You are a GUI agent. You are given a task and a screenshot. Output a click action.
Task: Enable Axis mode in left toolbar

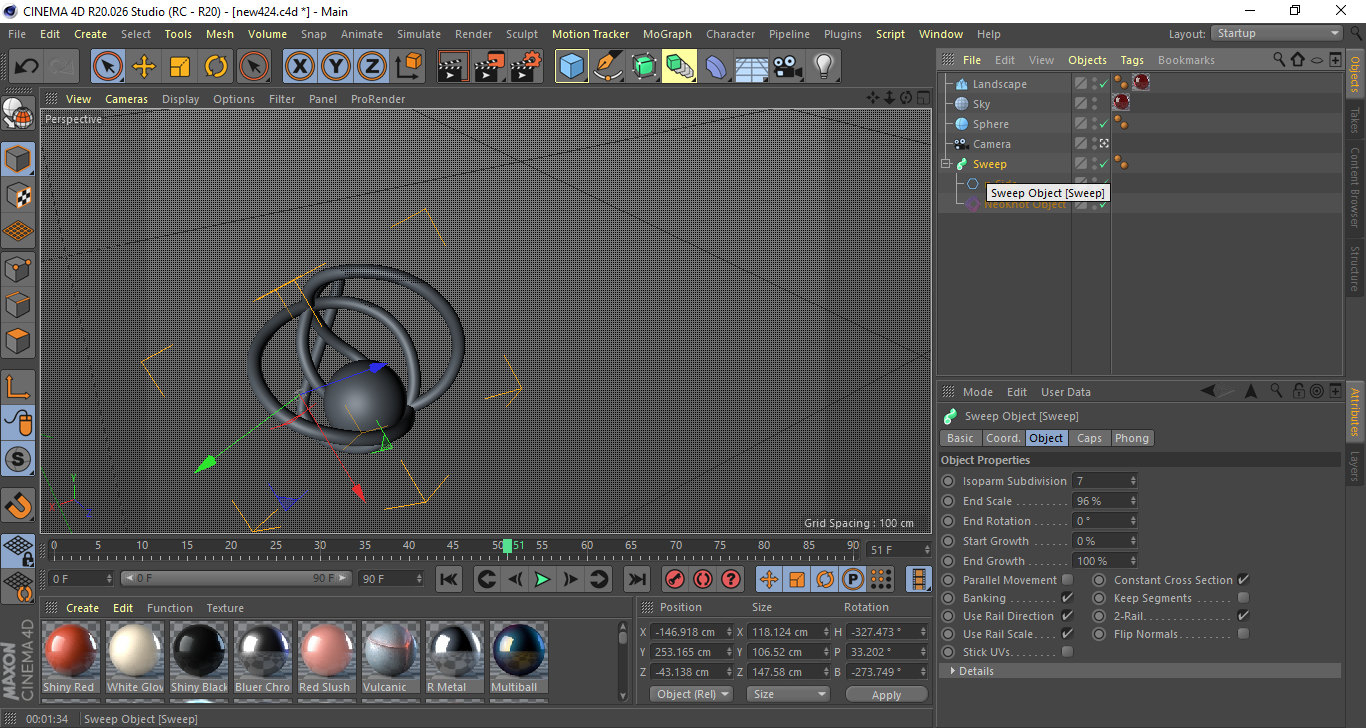(x=18, y=386)
